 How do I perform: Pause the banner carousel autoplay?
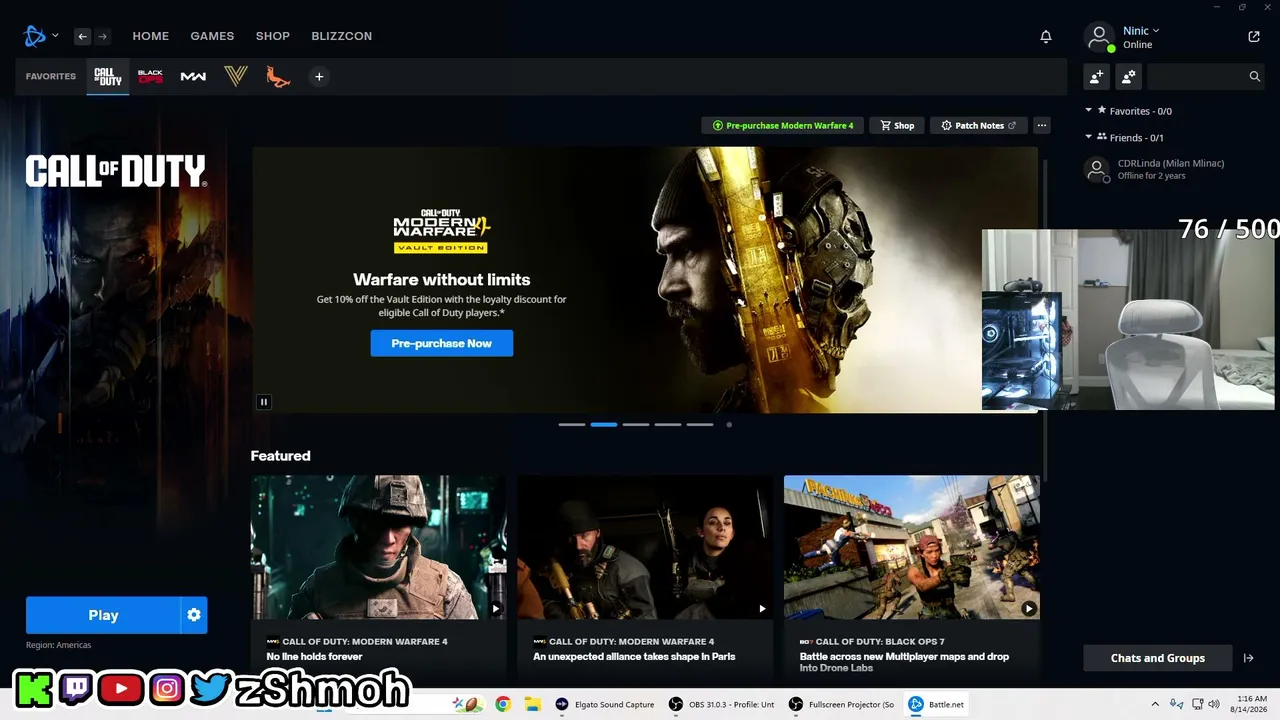[264, 402]
